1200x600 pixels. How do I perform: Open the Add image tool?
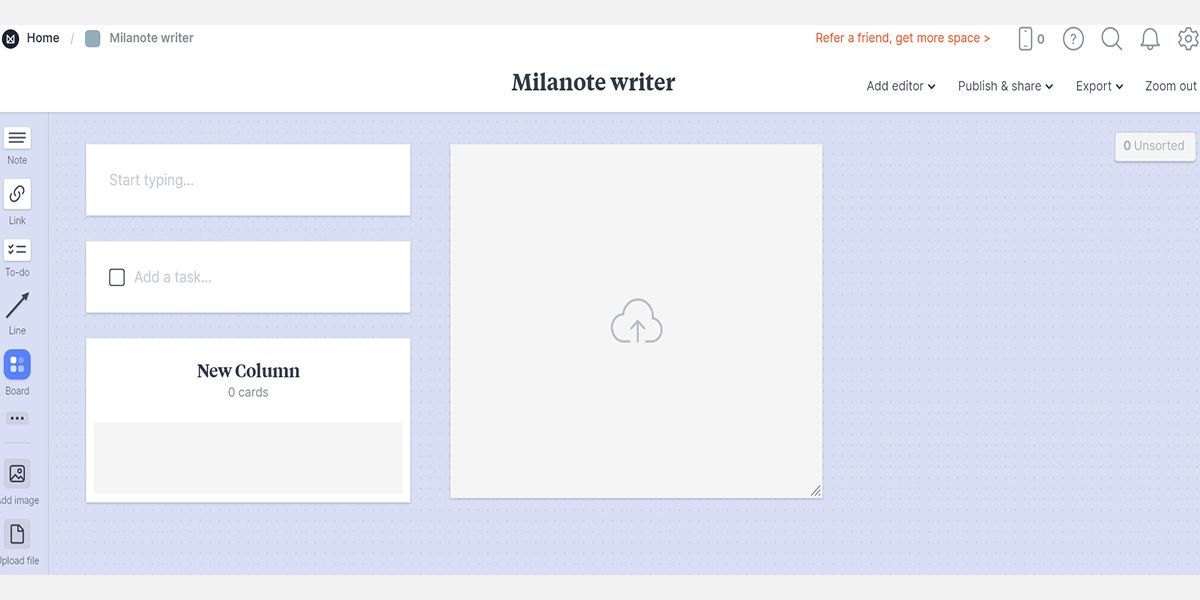click(x=17, y=474)
